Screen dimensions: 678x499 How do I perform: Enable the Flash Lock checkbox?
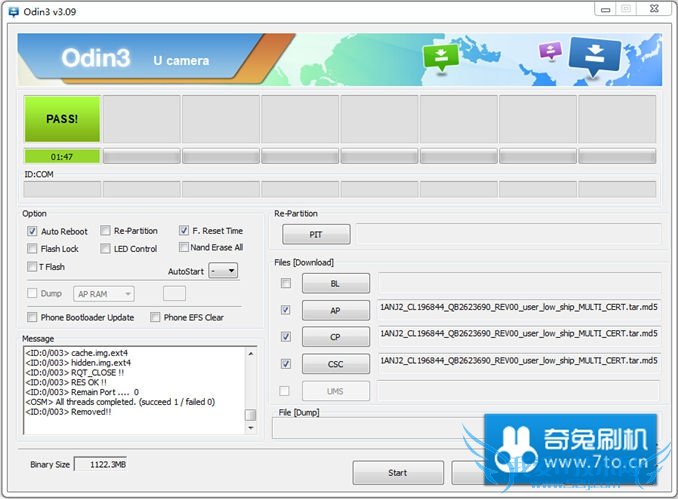click(x=32, y=249)
